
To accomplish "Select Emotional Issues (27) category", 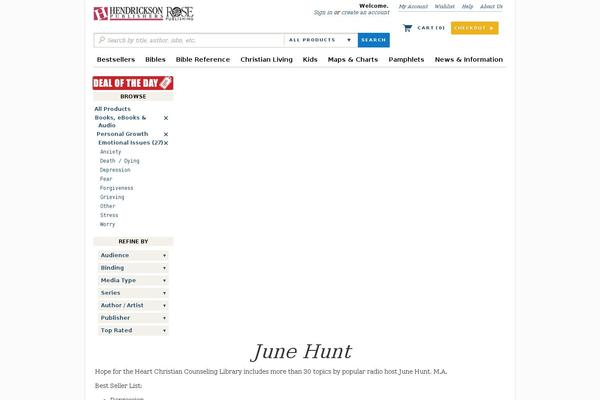I will click(130, 143).
